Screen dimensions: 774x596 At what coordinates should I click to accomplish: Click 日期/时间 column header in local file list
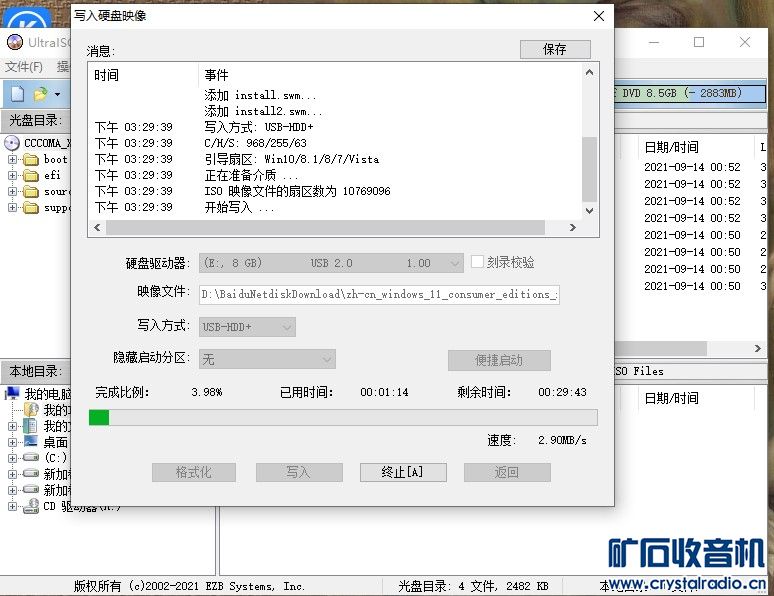pyautogui.click(x=671, y=398)
